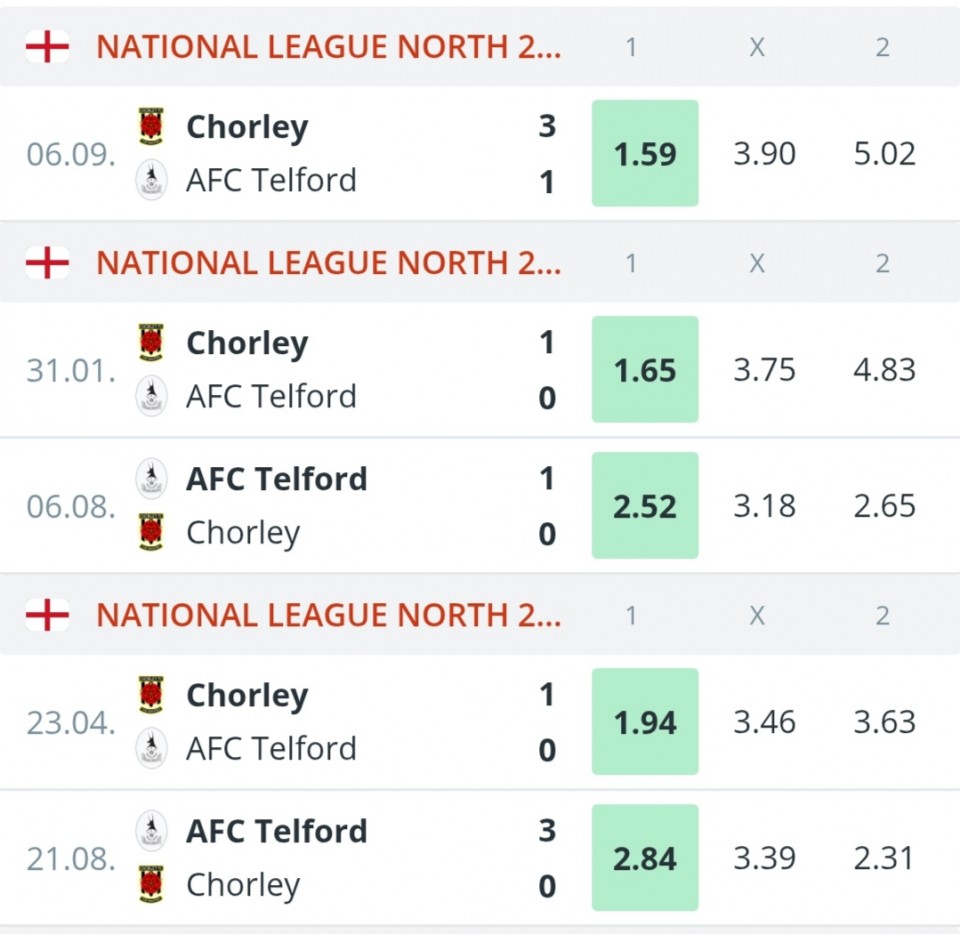Screen dimensions: 960x934
Task: Click the 3 - 0 score of the 21.08. match
Action: [x=546, y=858]
